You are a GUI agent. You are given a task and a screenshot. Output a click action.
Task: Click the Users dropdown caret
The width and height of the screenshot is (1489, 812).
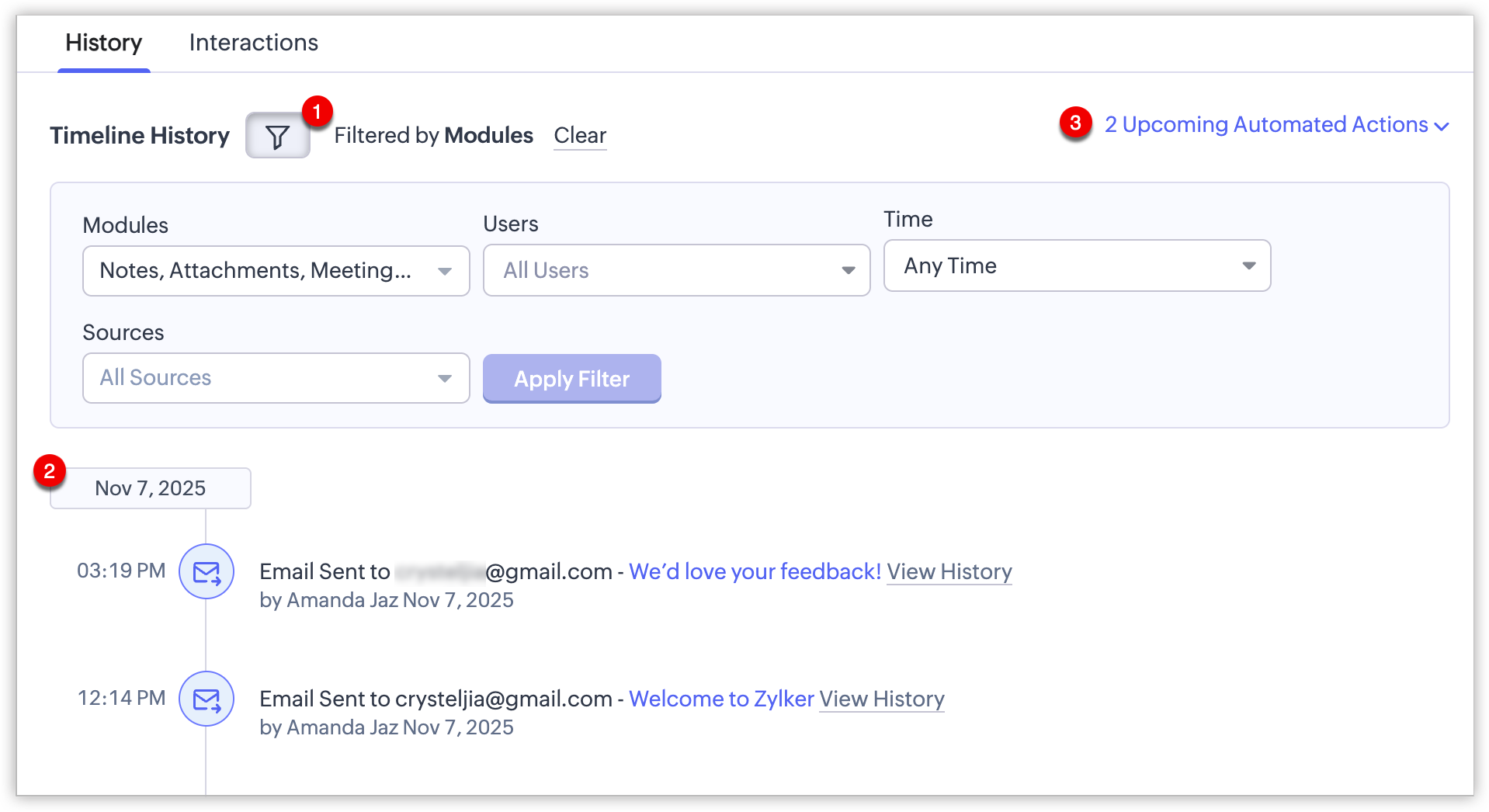click(848, 271)
